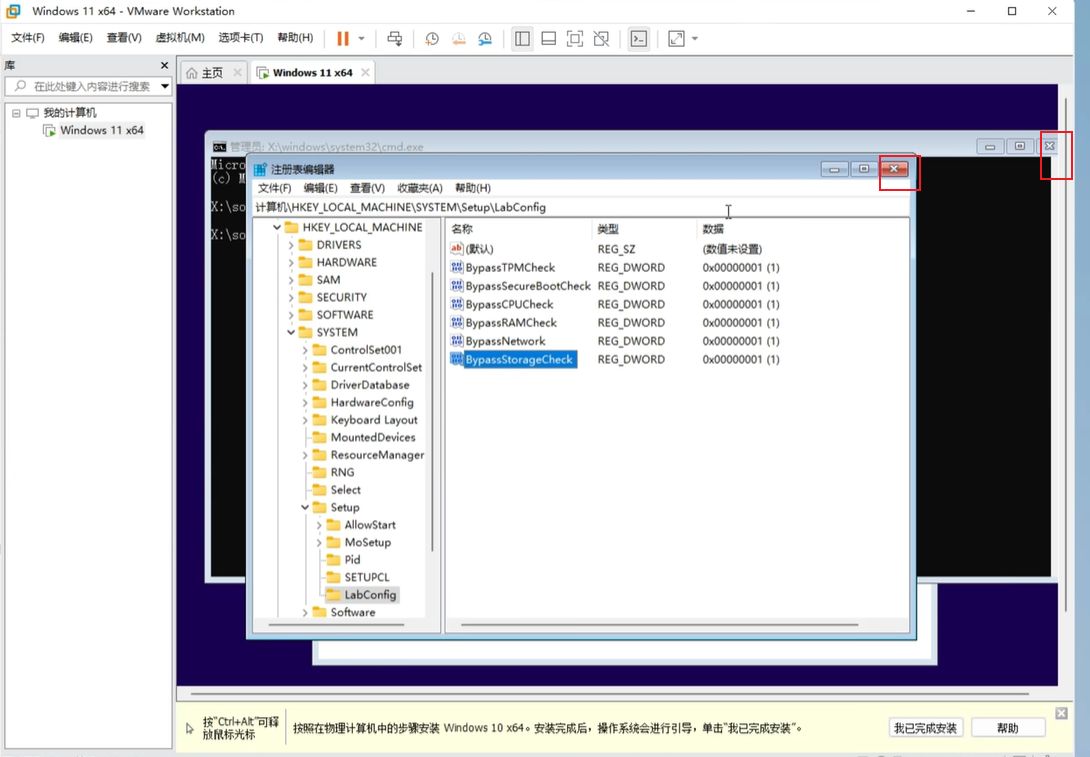This screenshot has width=1090, height=757.
Task: Select the LabConfig key in the tree
Action: (370, 595)
